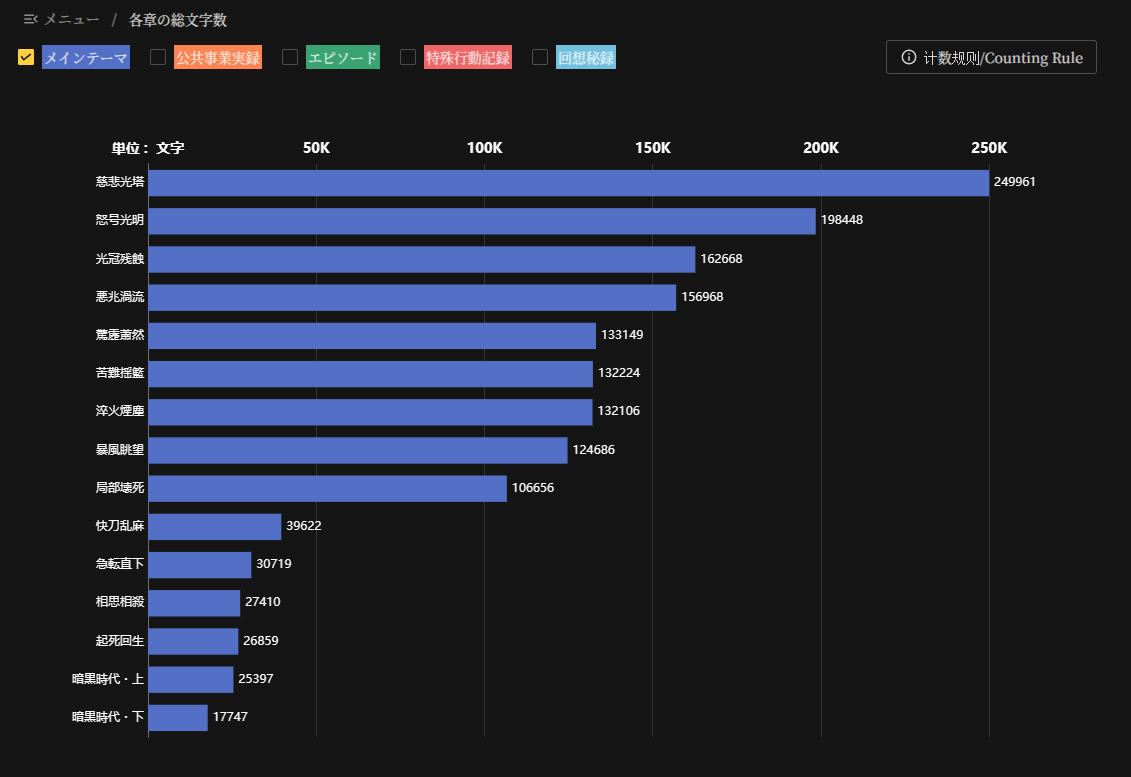Click the 局部壊死 bar in the chart

tap(327, 488)
